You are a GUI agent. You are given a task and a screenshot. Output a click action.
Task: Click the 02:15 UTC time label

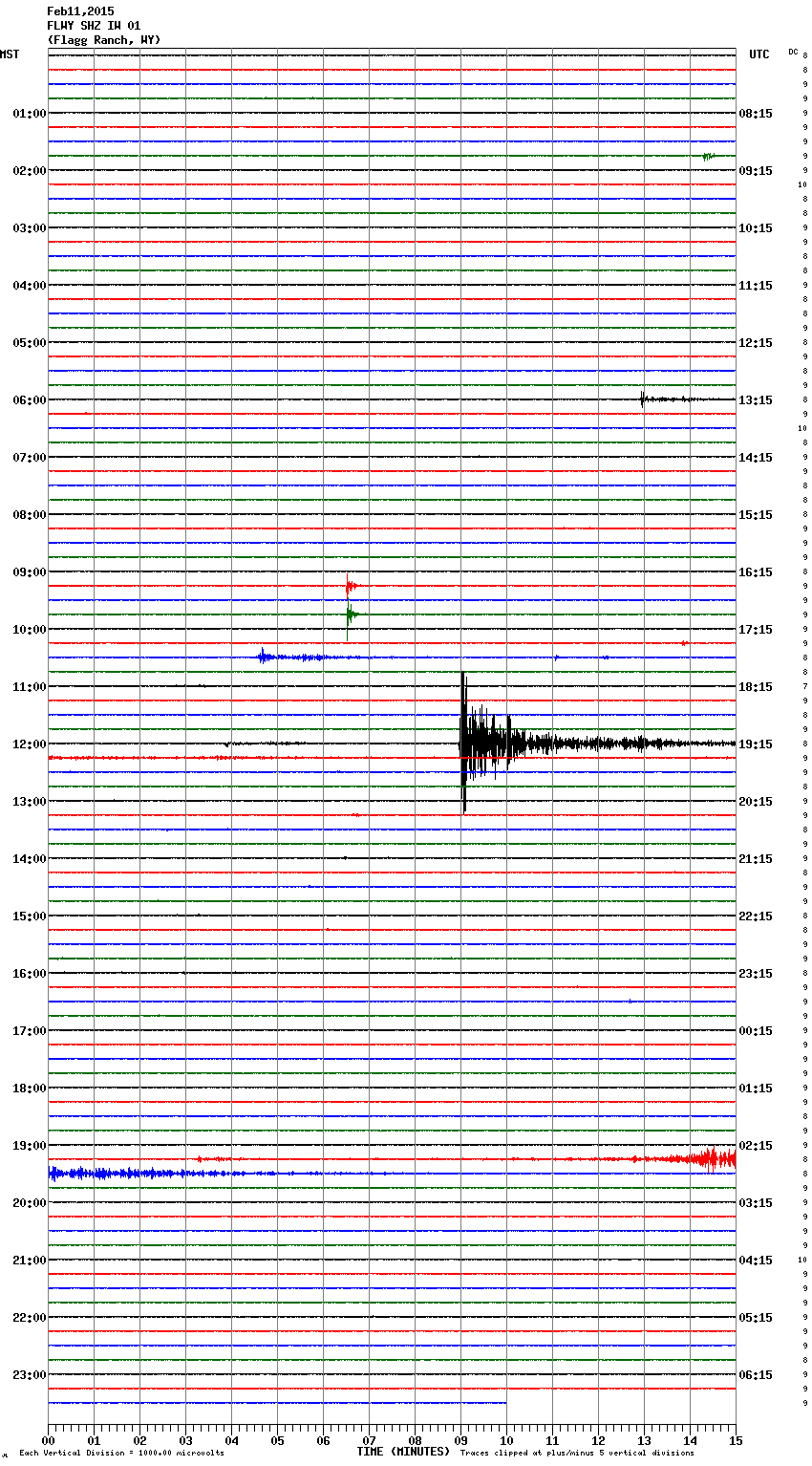pos(756,1146)
